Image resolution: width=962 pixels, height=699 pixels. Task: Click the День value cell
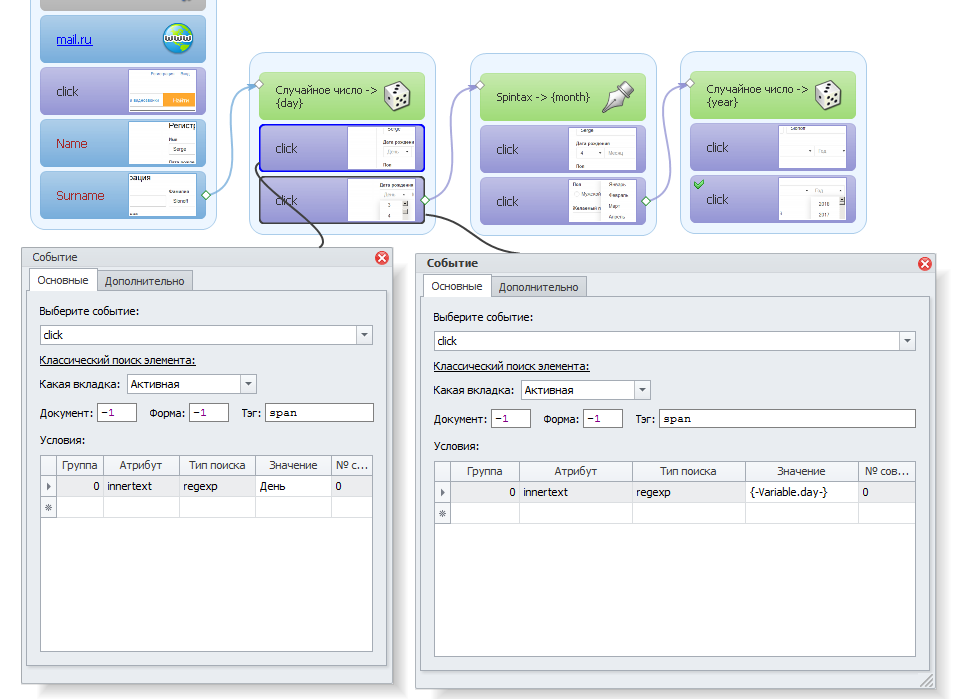293,486
